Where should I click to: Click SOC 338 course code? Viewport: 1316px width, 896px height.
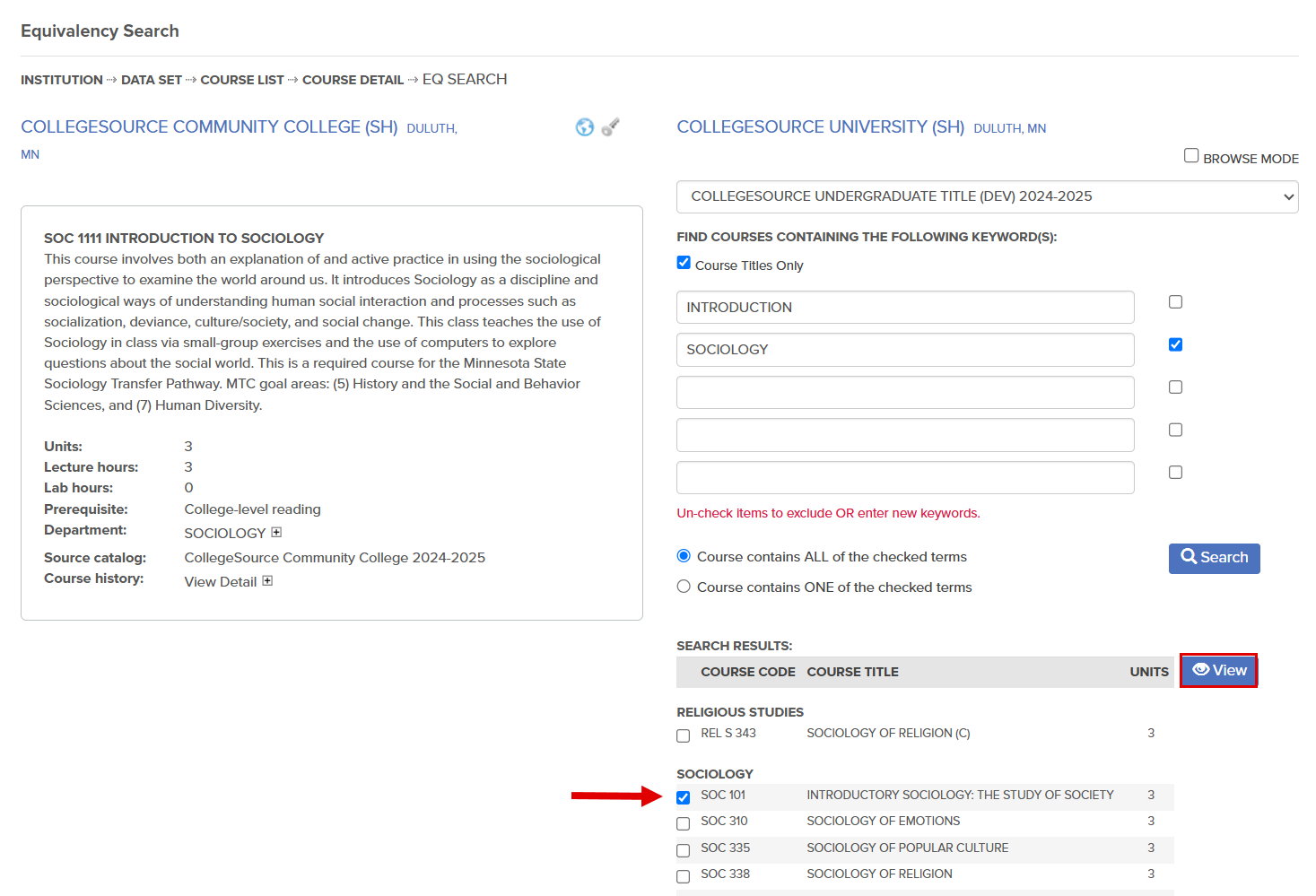coord(725,874)
